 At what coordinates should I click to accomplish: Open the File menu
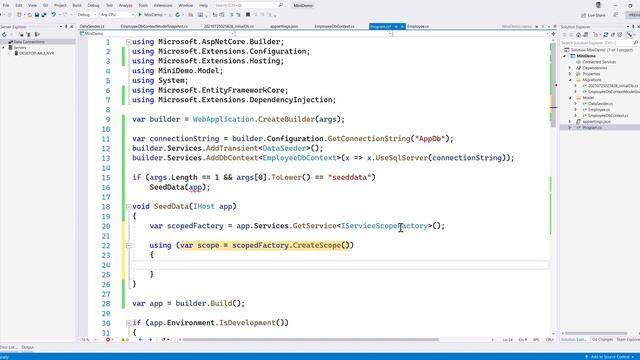click(6, 5)
